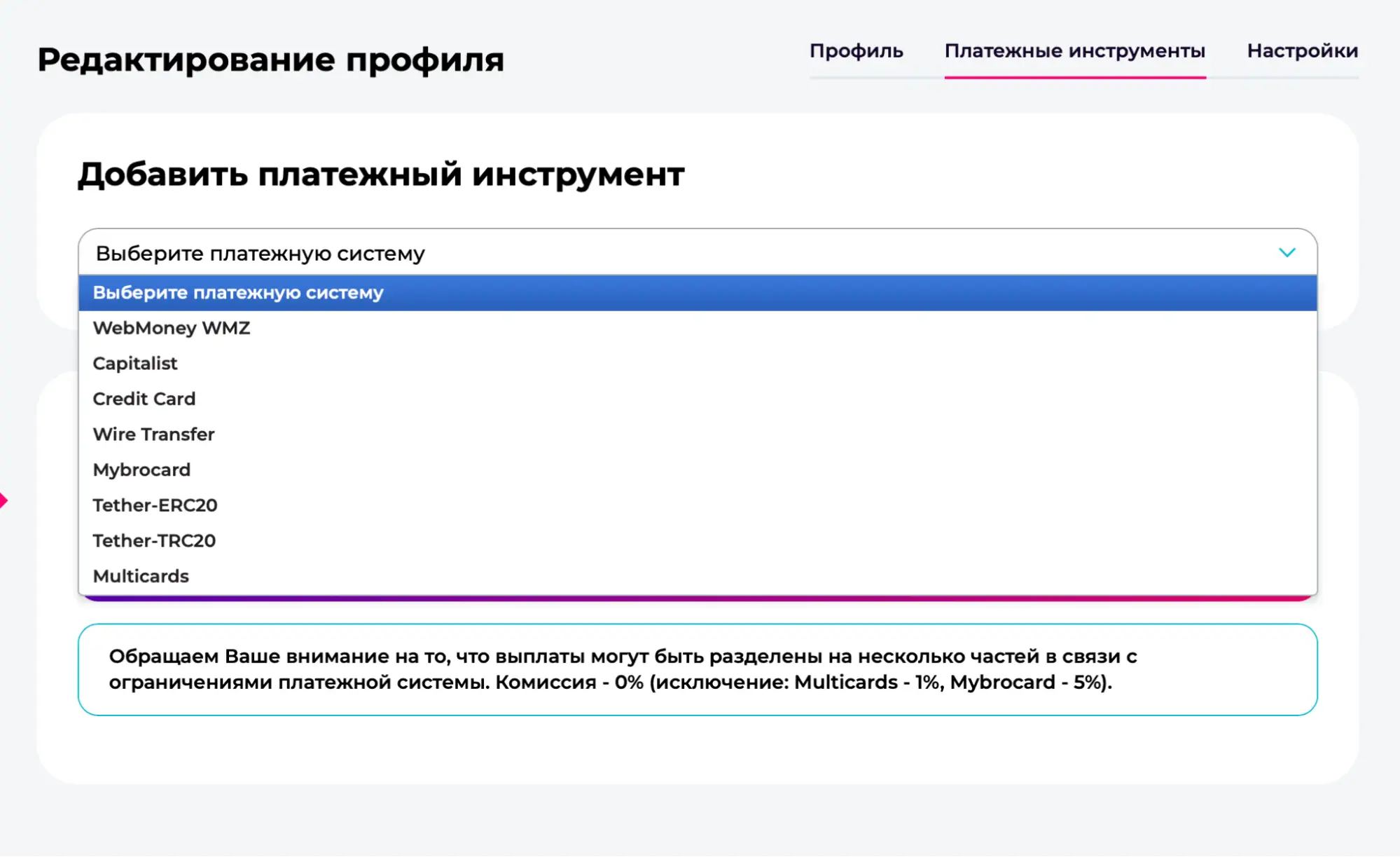Viewport: 1400px width, 857px height.
Task: Click the commission notice text about Multicards
Action: (623, 669)
